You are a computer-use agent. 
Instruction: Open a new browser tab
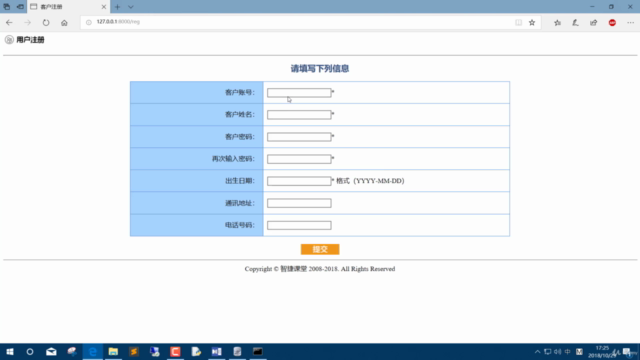(118, 7)
